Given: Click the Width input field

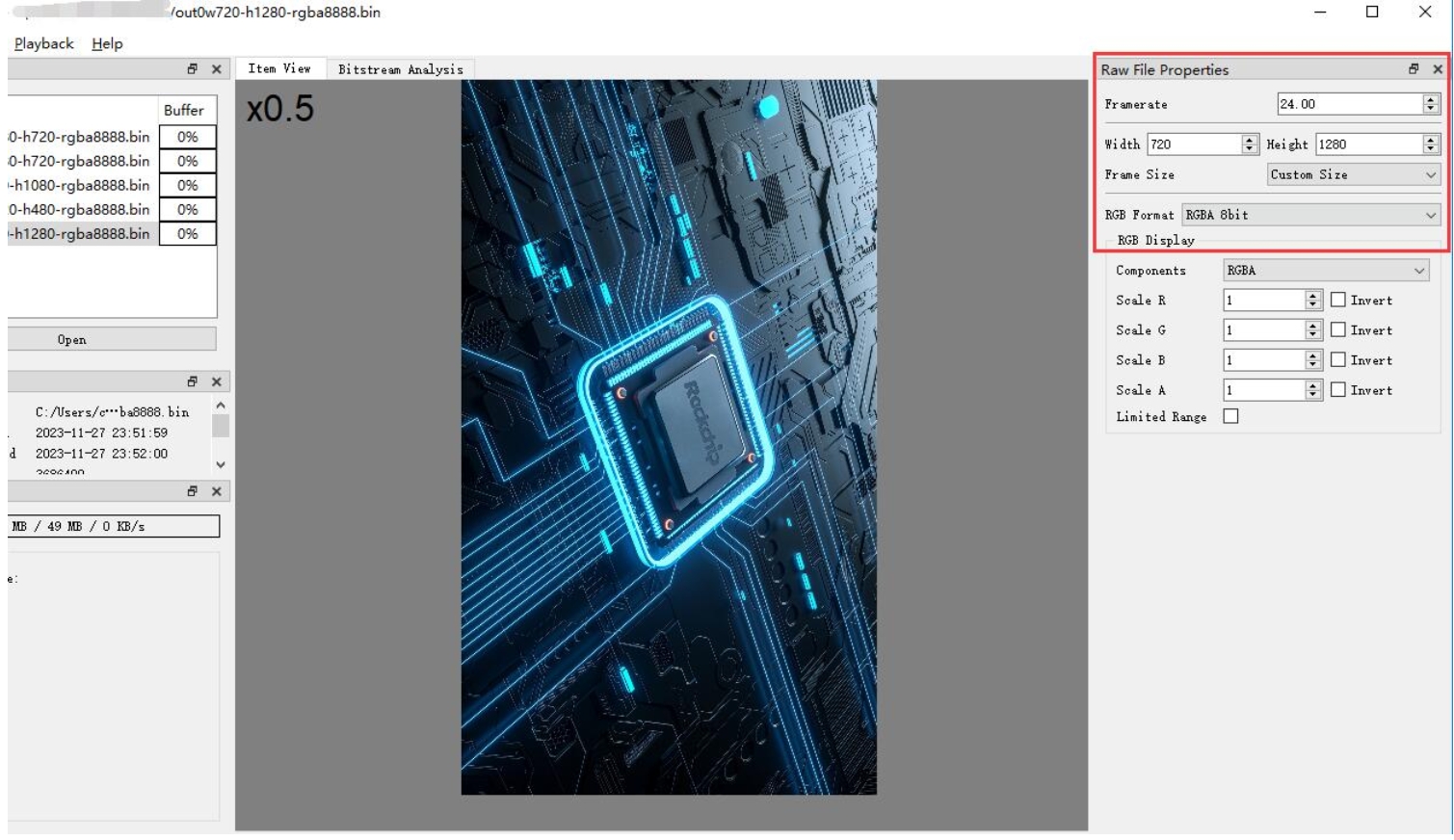Looking at the screenshot, I should pyautogui.click(x=1194, y=144).
